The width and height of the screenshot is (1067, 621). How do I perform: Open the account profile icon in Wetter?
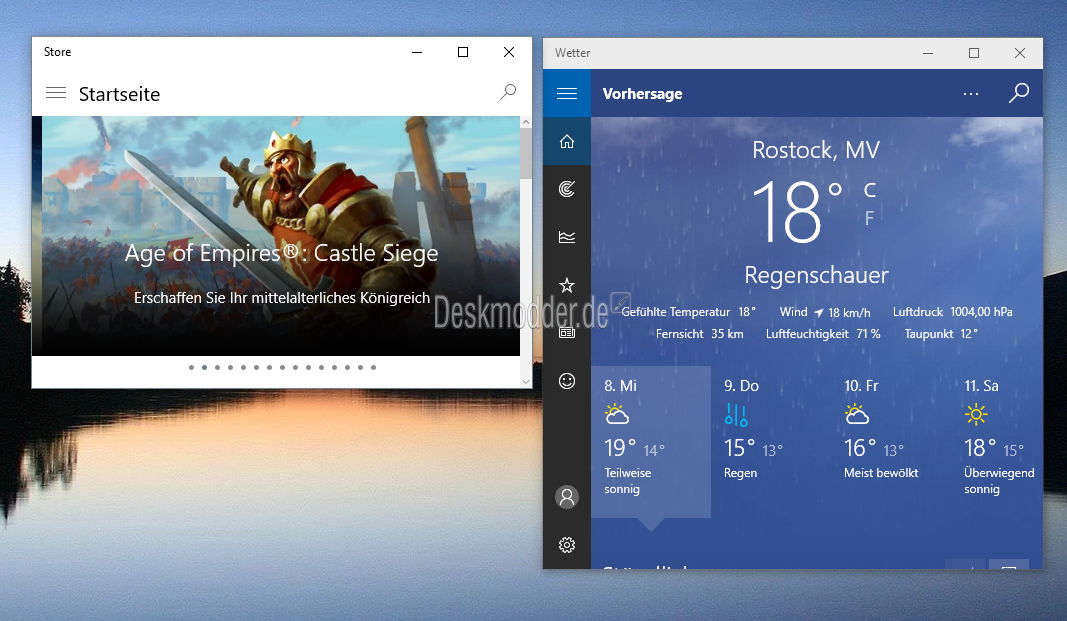tap(567, 497)
